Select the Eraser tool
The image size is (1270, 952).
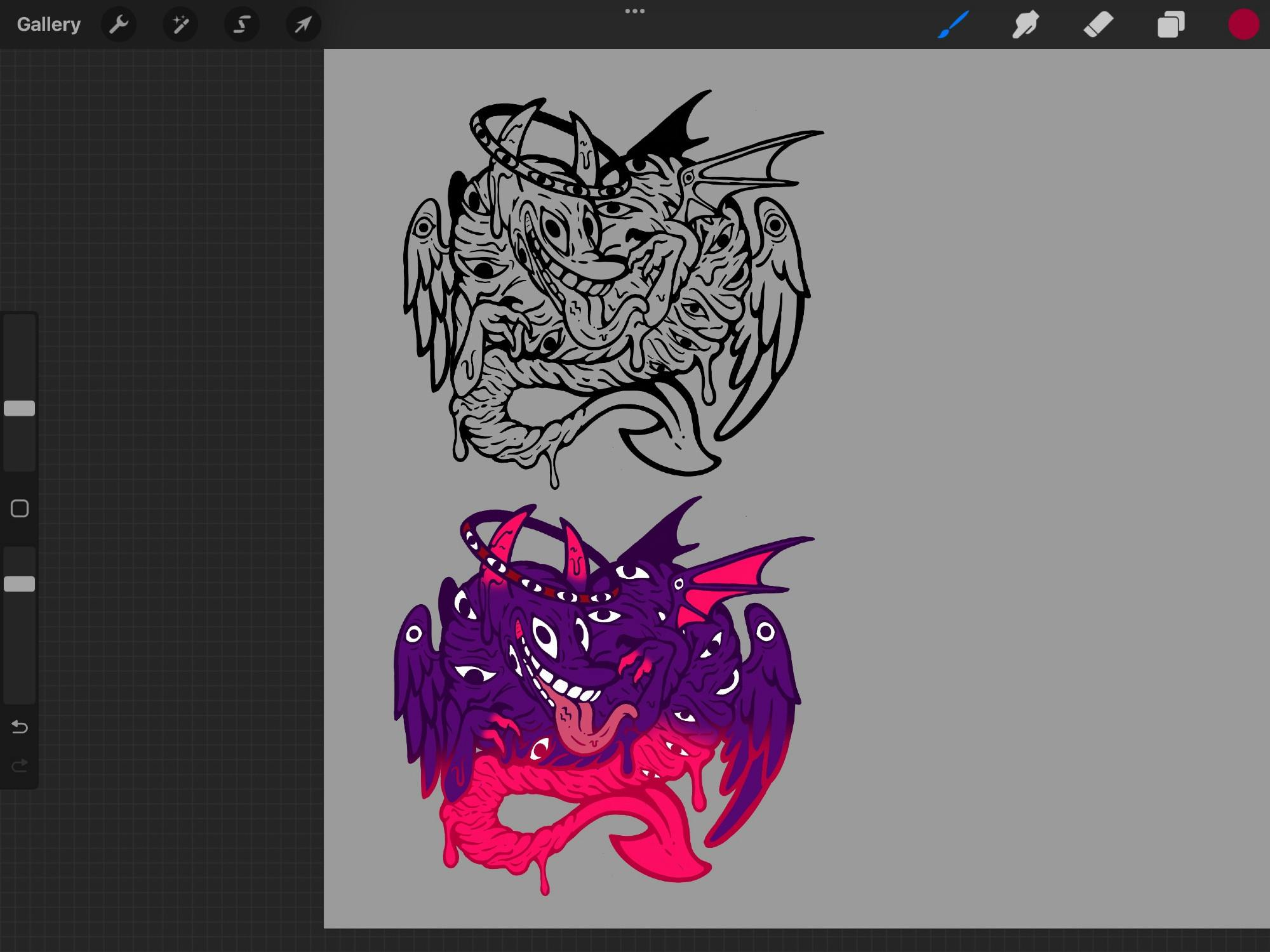pyautogui.click(x=1098, y=25)
